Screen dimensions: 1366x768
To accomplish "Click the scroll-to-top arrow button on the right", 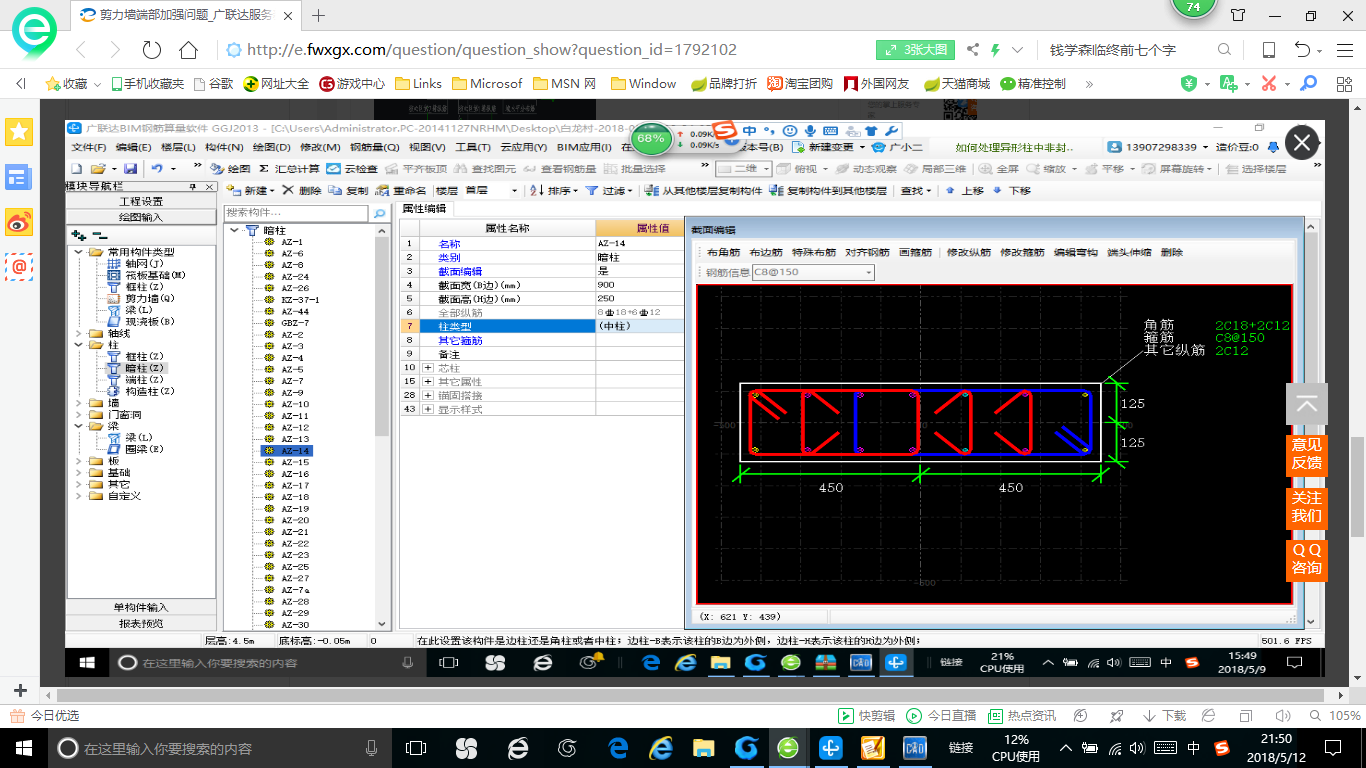I will tap(1306, 404).
